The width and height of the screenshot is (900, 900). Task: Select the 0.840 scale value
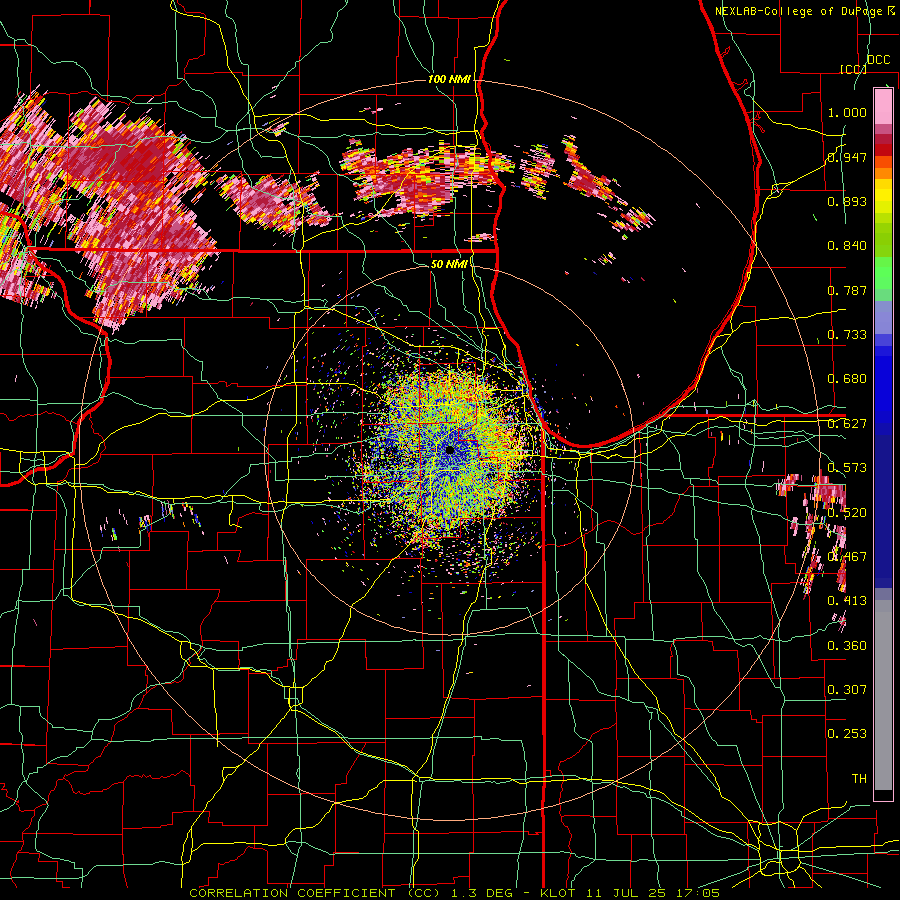pos(847,246)
